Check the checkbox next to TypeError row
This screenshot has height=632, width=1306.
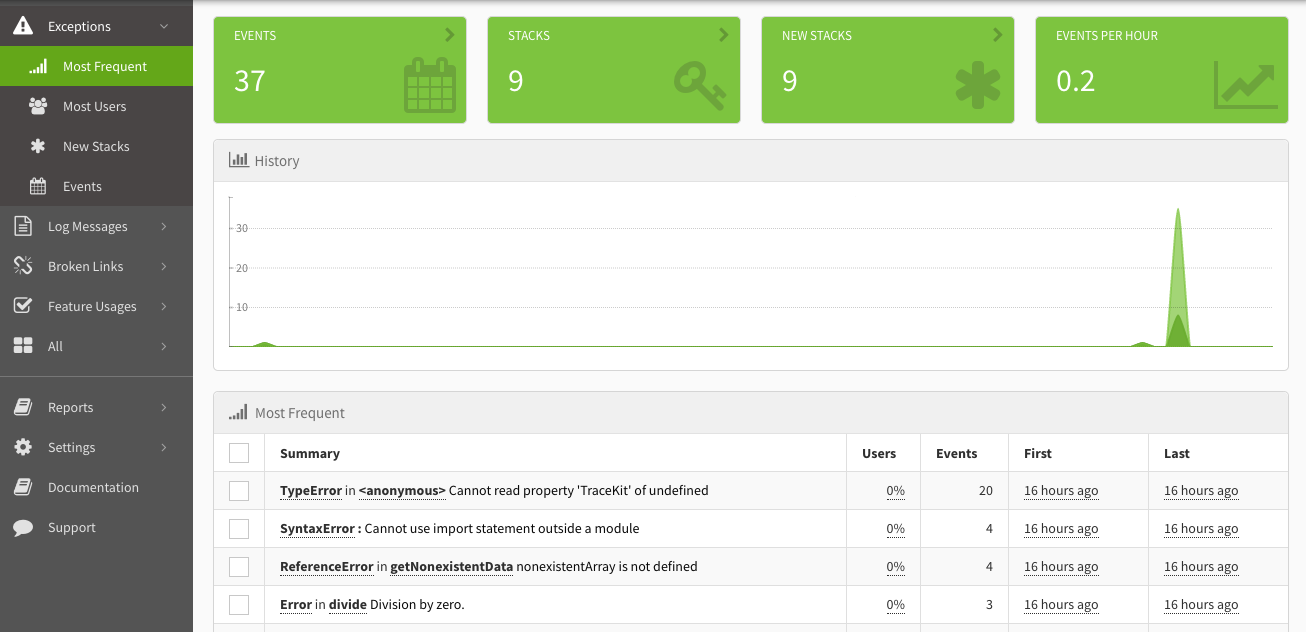click(x=239, y=490)
